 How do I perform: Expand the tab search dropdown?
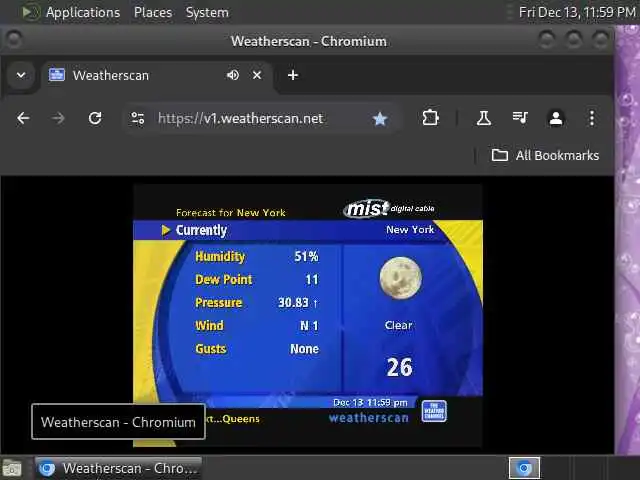coord(21,75)
